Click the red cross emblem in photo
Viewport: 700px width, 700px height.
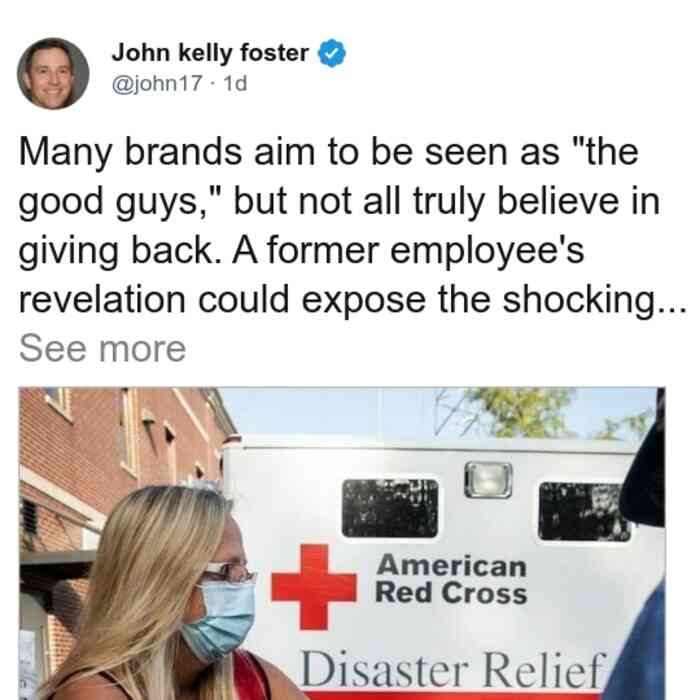[314, 587]
